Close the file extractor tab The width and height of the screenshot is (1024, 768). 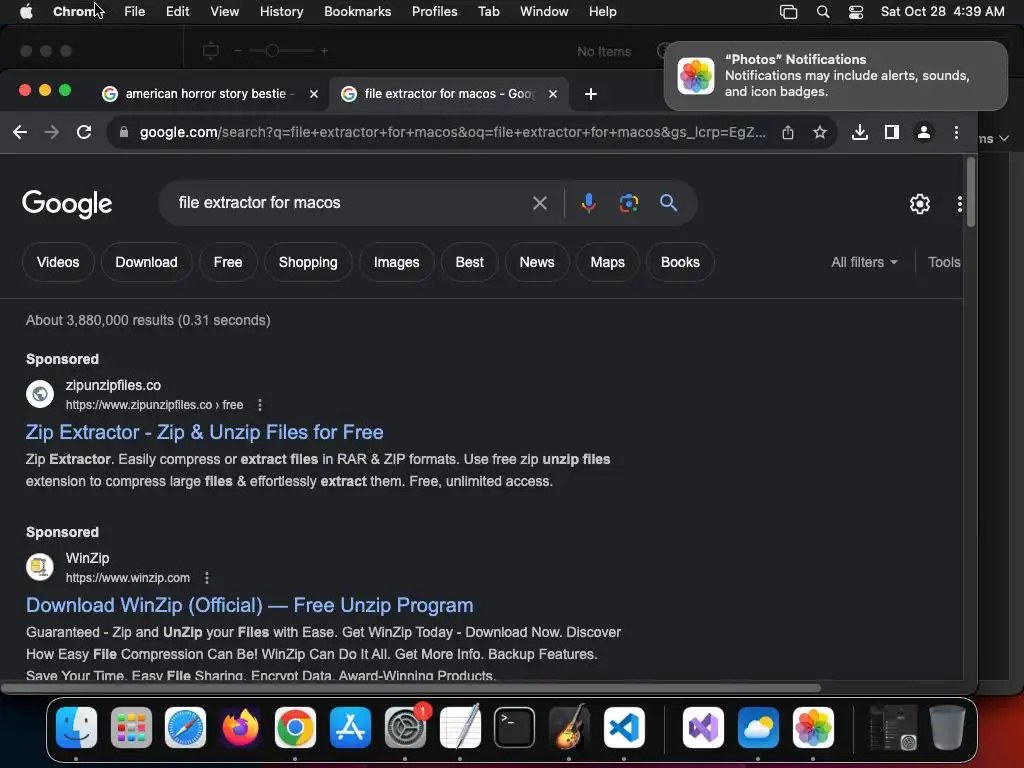[x=552, y=94]
